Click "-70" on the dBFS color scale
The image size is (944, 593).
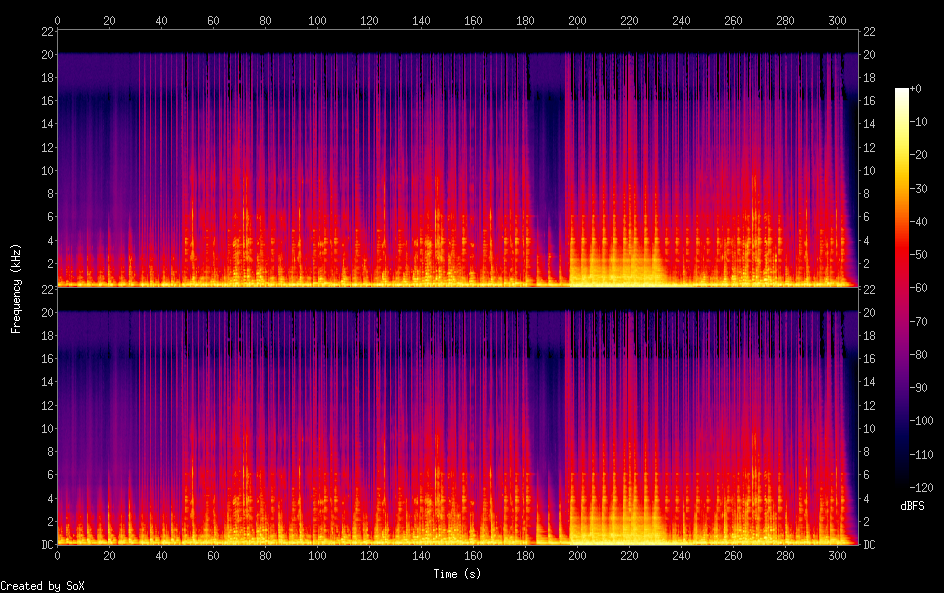pyautogui.click(x=918, y=321)
